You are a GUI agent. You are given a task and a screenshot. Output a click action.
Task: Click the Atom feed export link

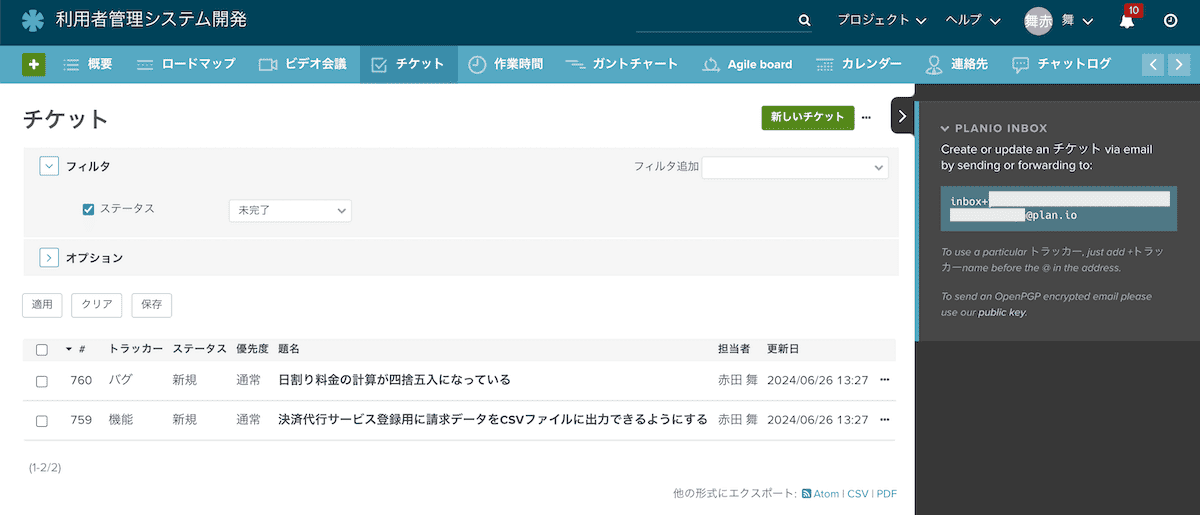click(x=820, y=494)
